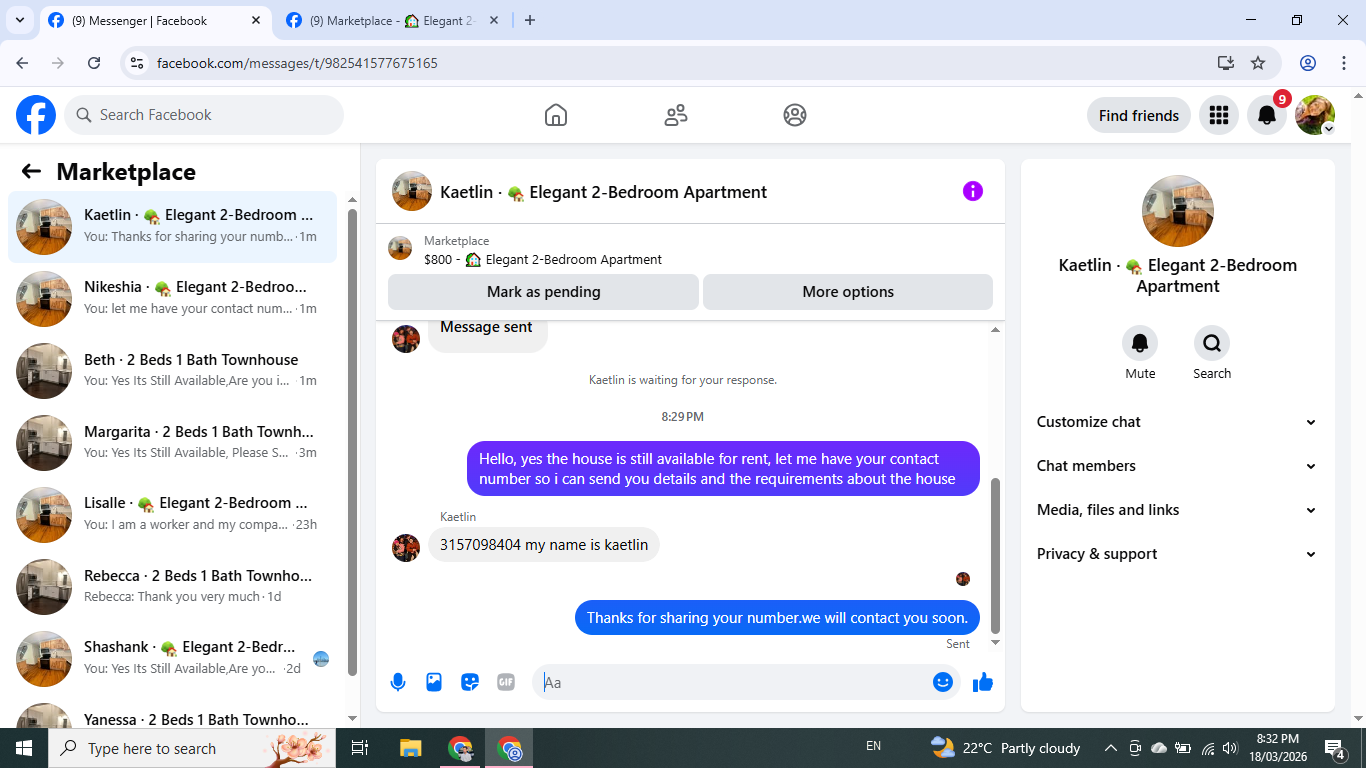Viewport: 1366px width, 768px height.
Task: Open Margarita conversation in chat list
Action: (172, 443)
